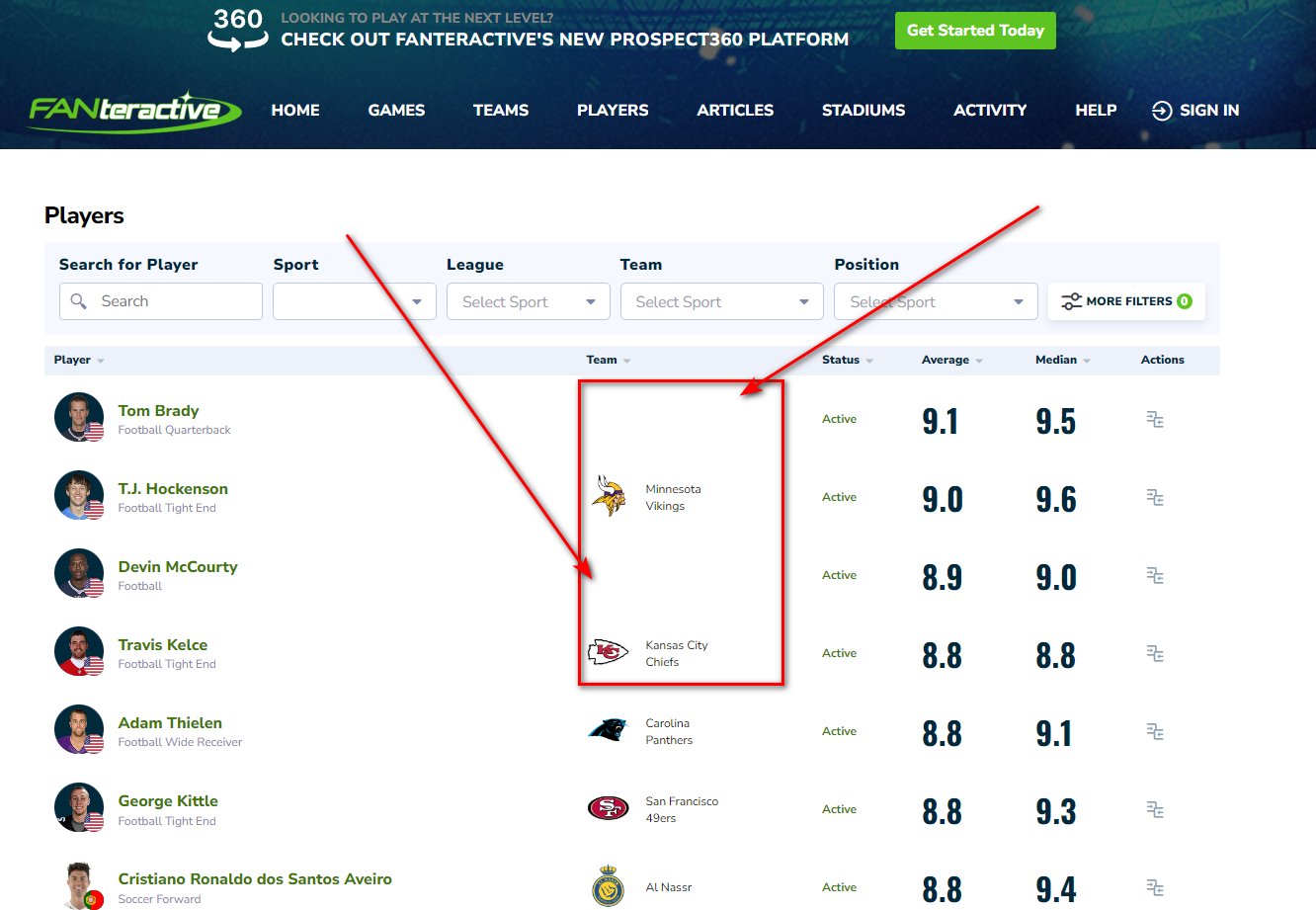Click the Get Started Today button
Image resolution: width=1316 pixels, height=910 pixels.
coord(975,31)
